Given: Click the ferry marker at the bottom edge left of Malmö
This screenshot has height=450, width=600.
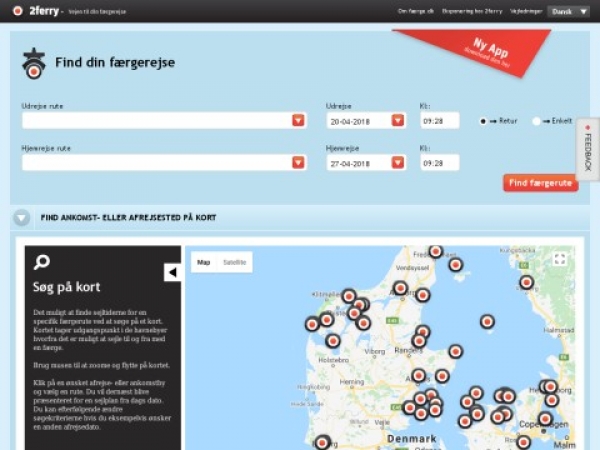Looking at the screenshot, I should click(523, 443).
